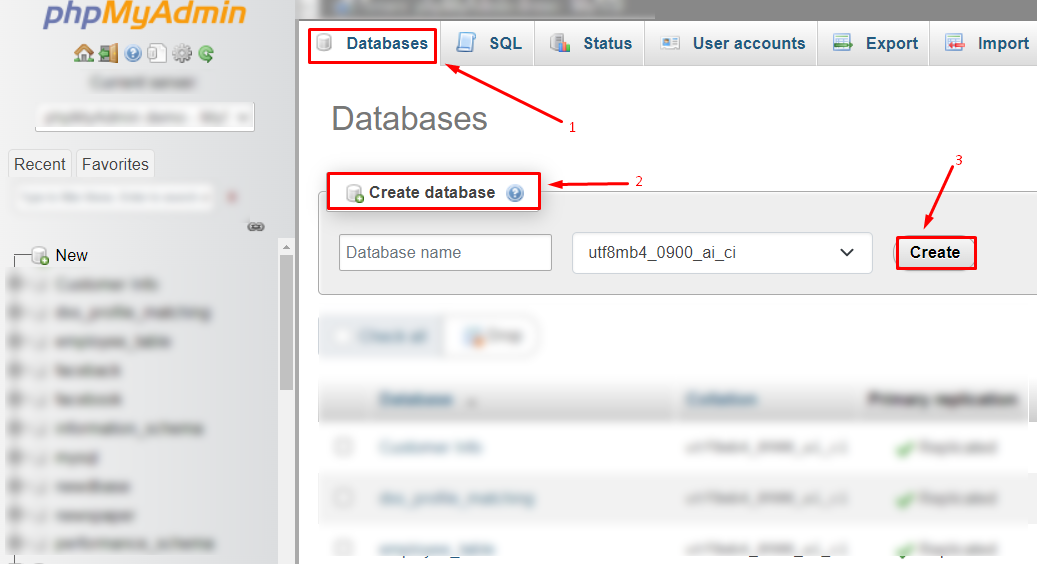Click the Database name input field
Image resolution: width=1037 pixels, height=564 pixels.
coord(445,253)
